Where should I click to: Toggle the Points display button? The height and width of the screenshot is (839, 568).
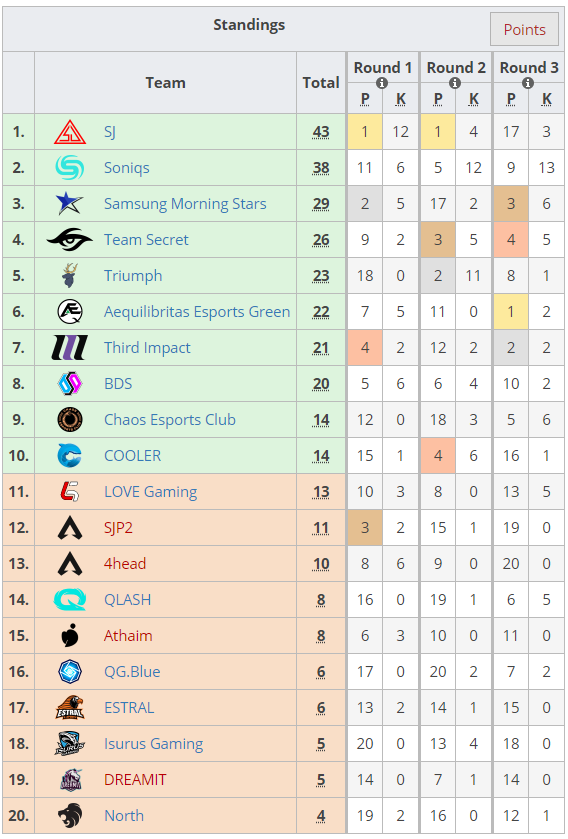click(x=524, y=29)
